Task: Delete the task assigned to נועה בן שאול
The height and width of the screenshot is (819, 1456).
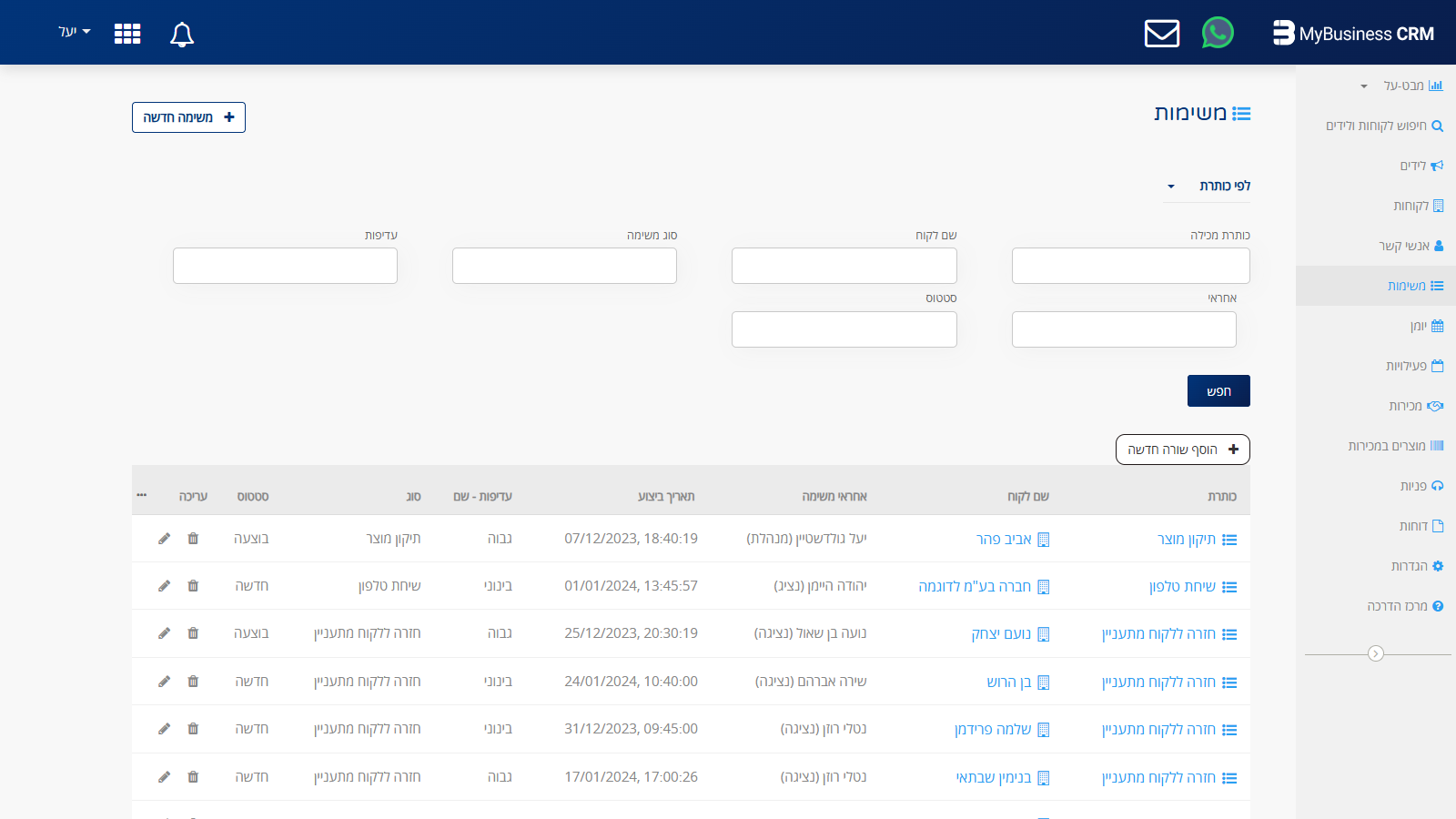Action: pyautogui.click(x=193, y=633)
